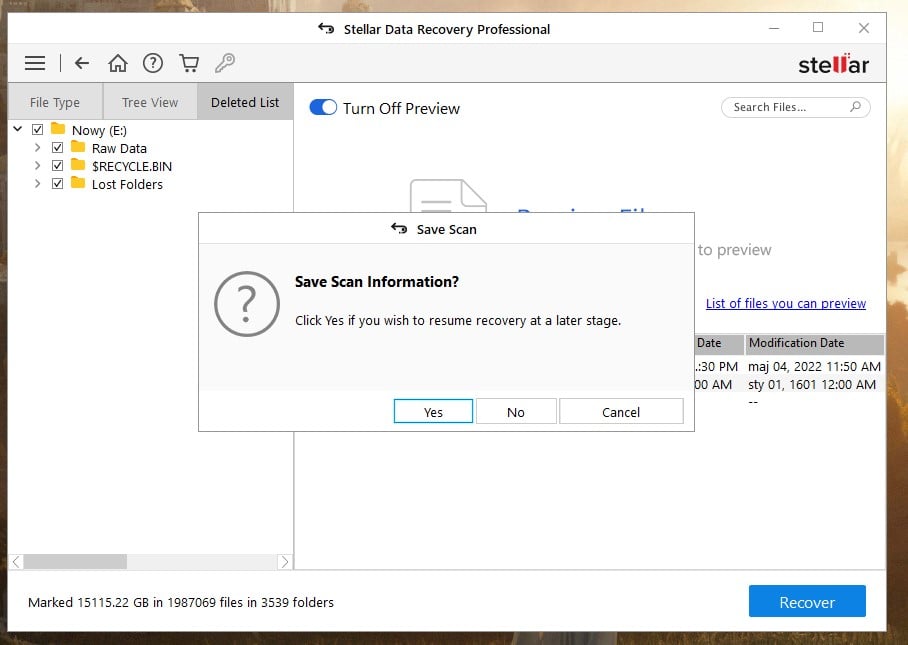
Task: Open the Help question mark icon
Action: coord(153,63)
